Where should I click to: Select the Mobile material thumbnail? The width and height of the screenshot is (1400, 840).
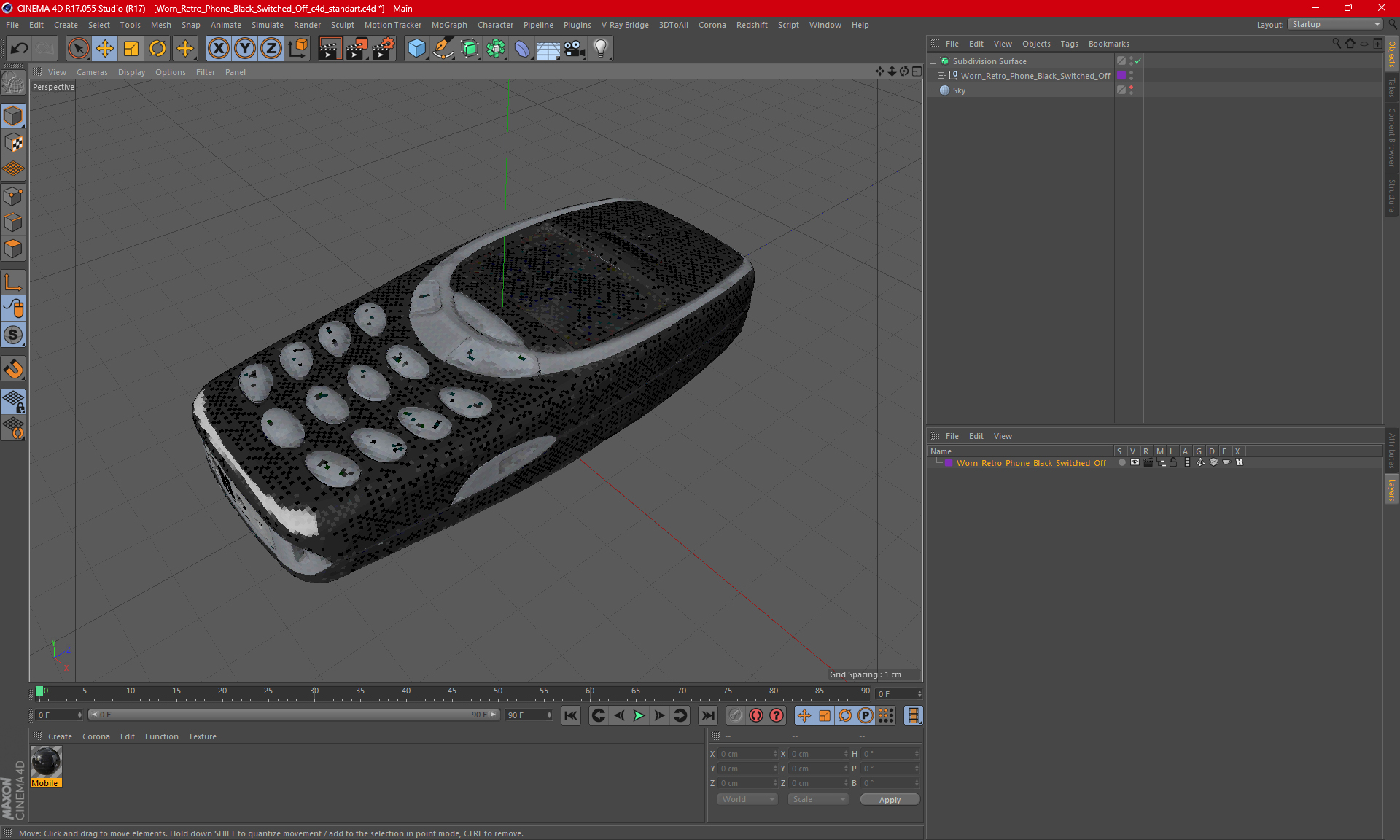tap(46, 763)
